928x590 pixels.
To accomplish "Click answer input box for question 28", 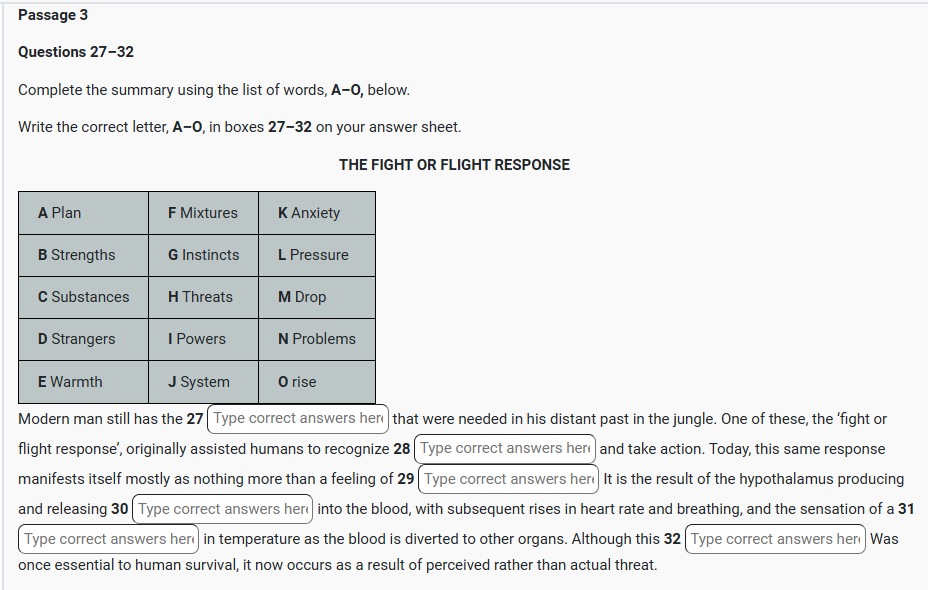I will pos(505,449).
